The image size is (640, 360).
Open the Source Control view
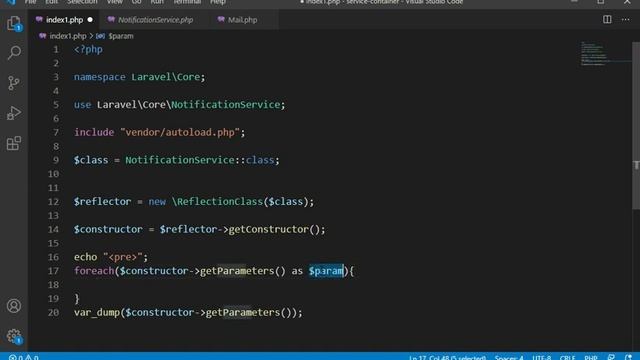click(x=14, y=83)
